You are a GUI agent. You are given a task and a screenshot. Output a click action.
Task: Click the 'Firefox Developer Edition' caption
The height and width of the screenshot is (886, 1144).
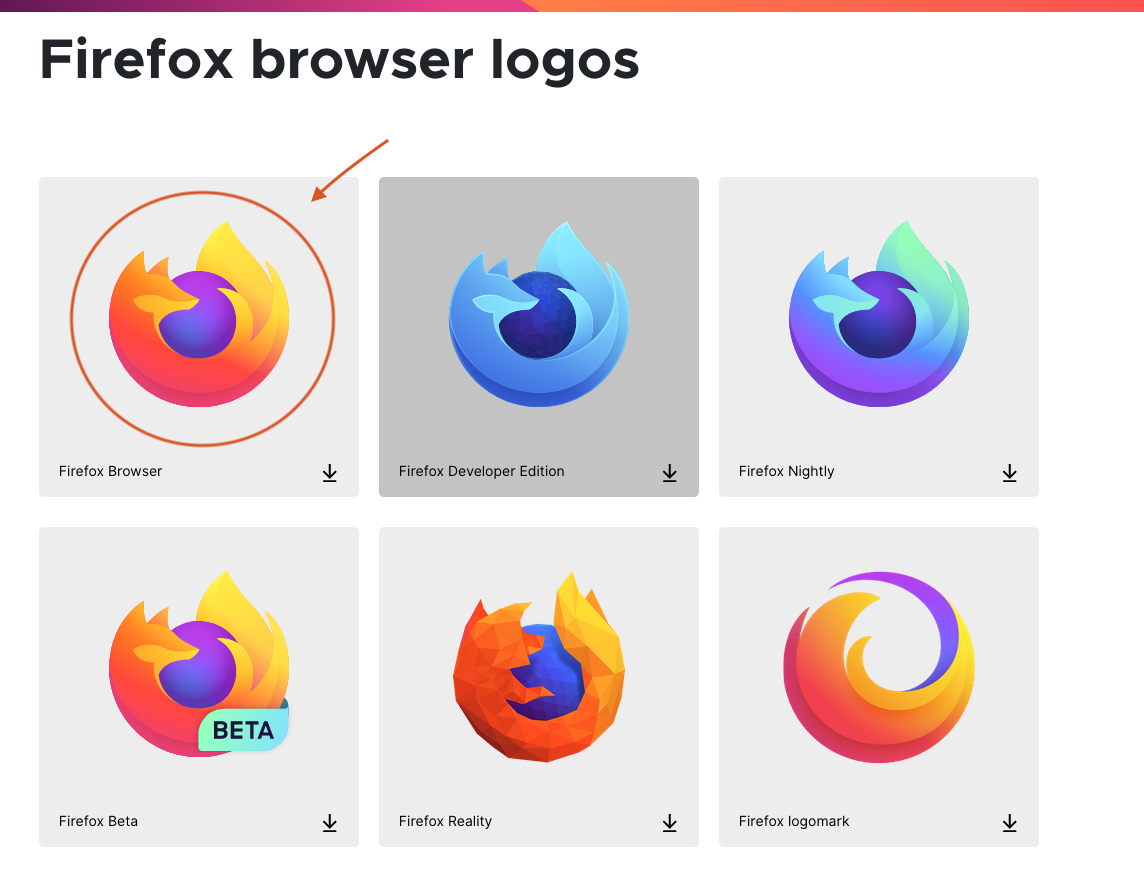tap(482, 471)
